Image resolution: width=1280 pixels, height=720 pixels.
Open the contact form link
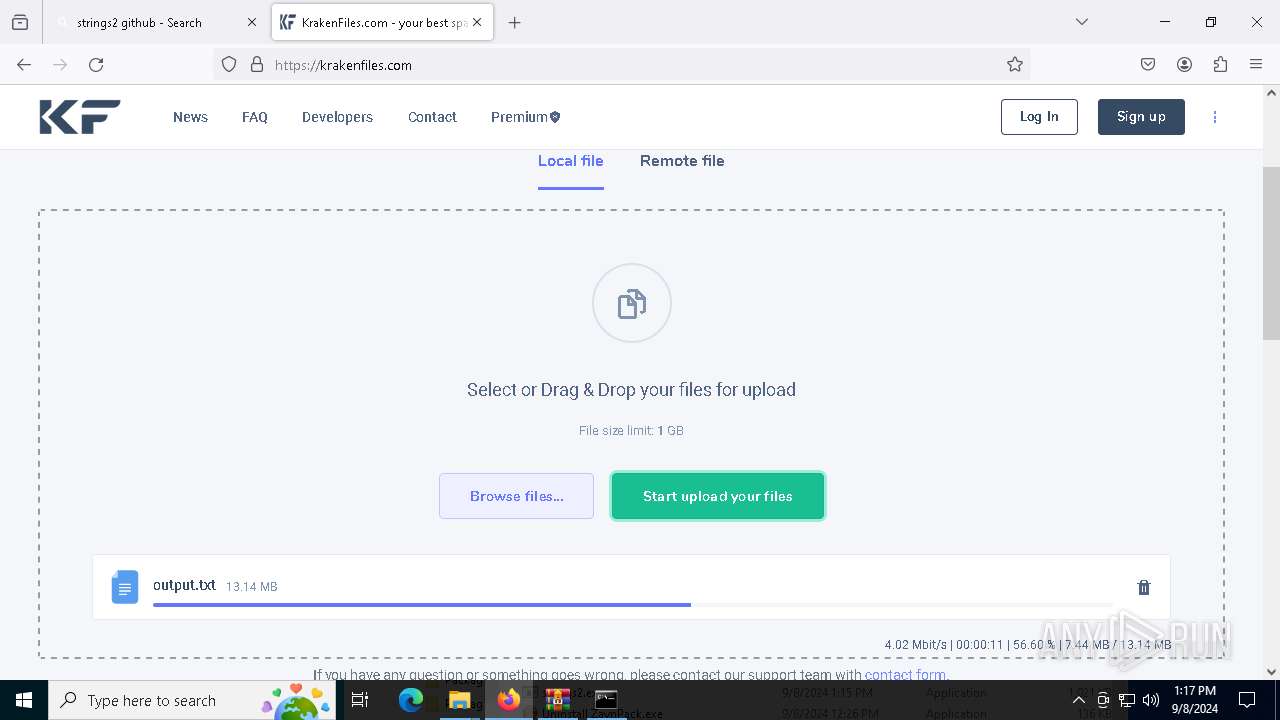pos(905,675)
